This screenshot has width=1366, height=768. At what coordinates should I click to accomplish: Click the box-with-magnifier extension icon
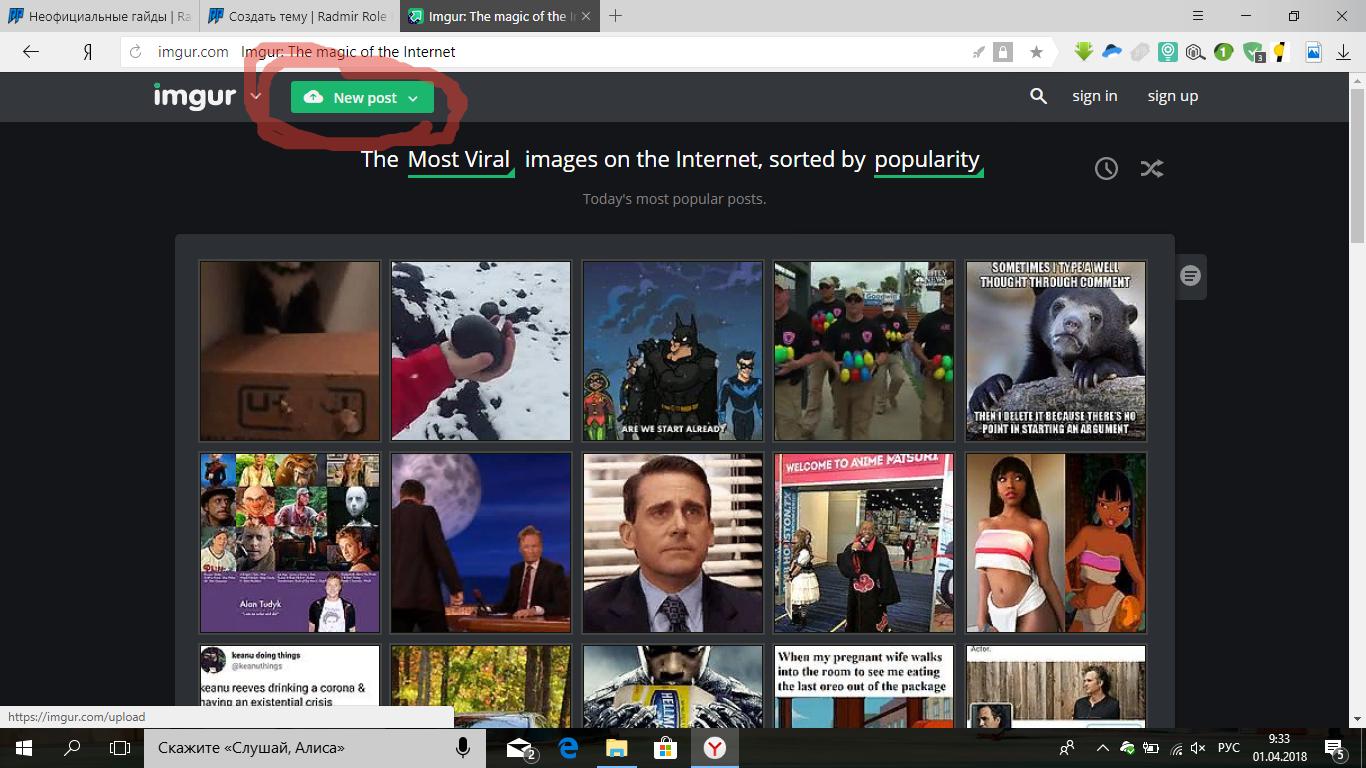click(x=1195, y=52)
